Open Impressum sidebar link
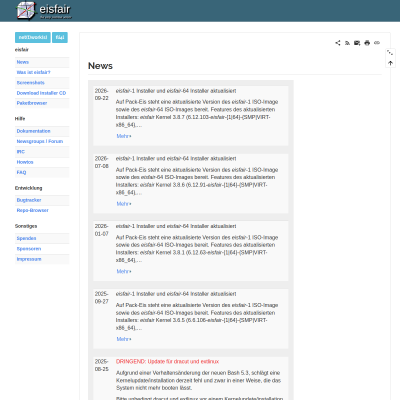This screenshot has width=400, height=400. [x=29, y=259]
